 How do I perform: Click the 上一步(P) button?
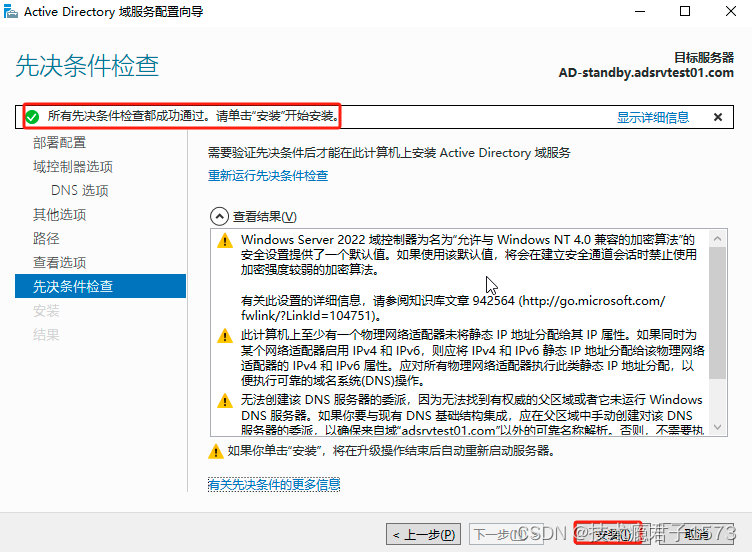click(423, 534)
